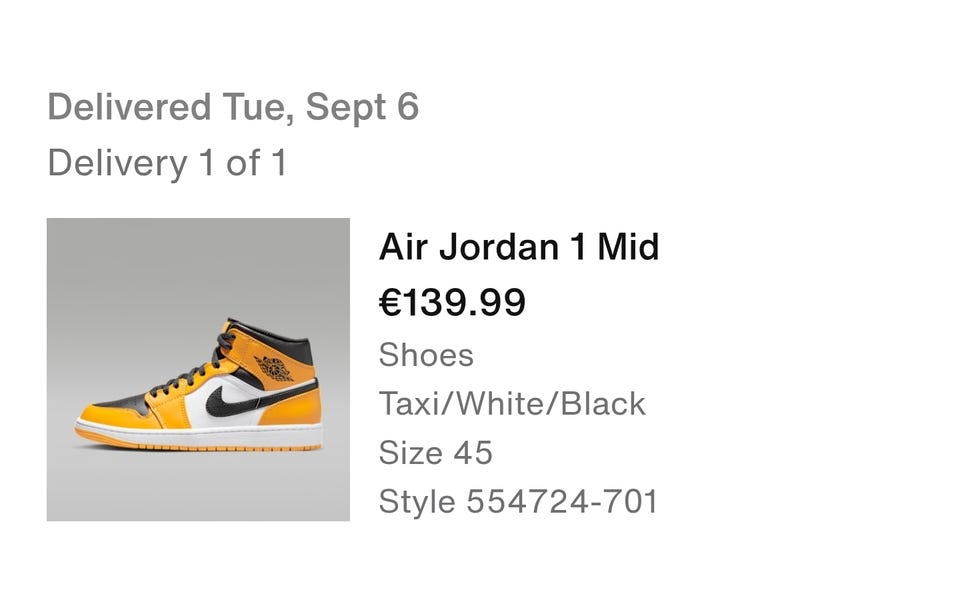Click the Style 554724-701 code
This screenshot has height=608, width=960.
[x=518, y=501]
